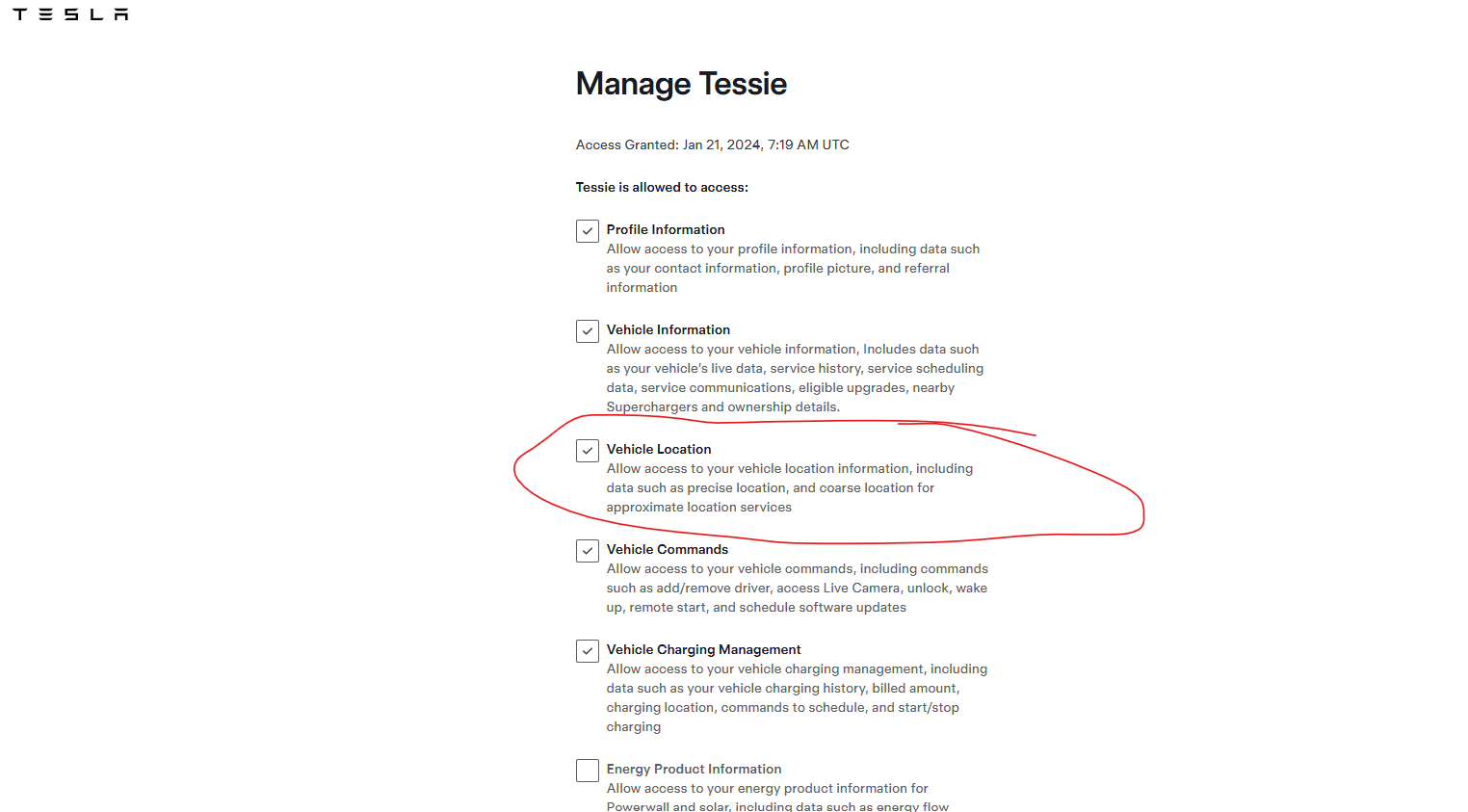Click the Vehicle Commands description paragraph
Screen dimensions: 1468x812
tap(797, 588)
